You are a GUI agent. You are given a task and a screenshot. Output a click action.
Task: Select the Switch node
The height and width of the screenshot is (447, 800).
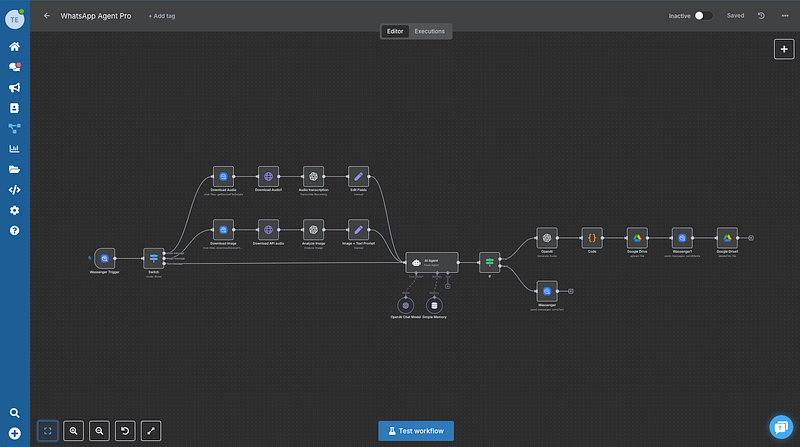[153, 259]
